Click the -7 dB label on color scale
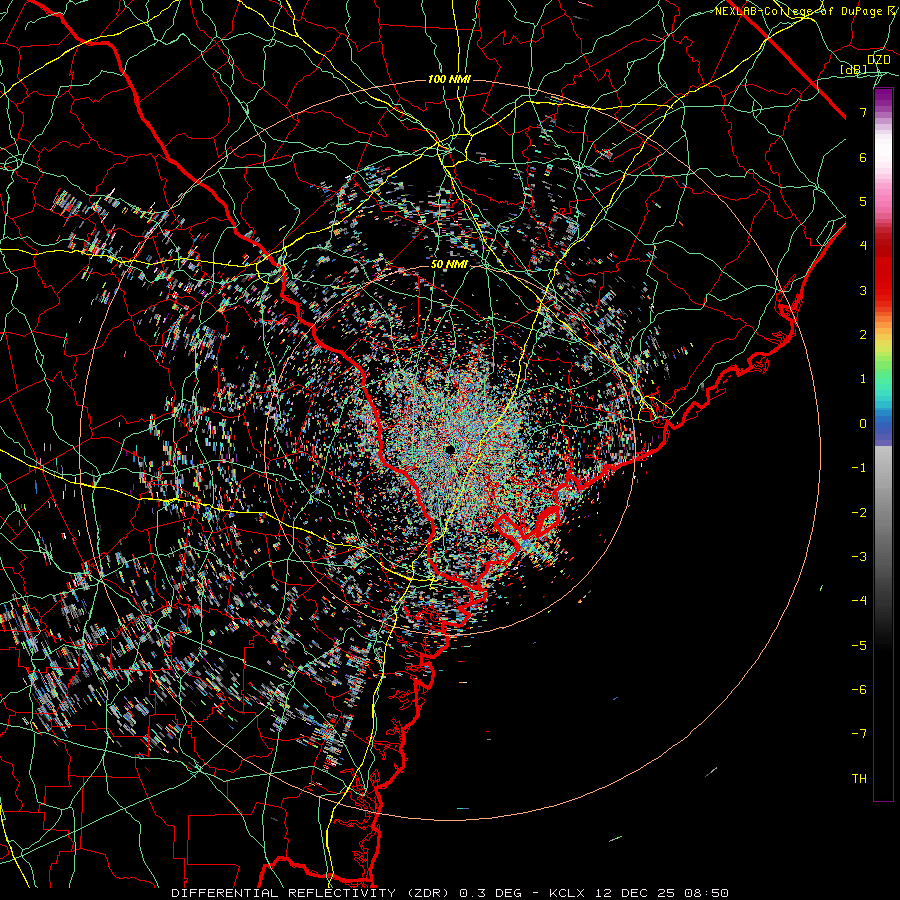Viewport: 900px width, 900px height. [x=859, y=734]
